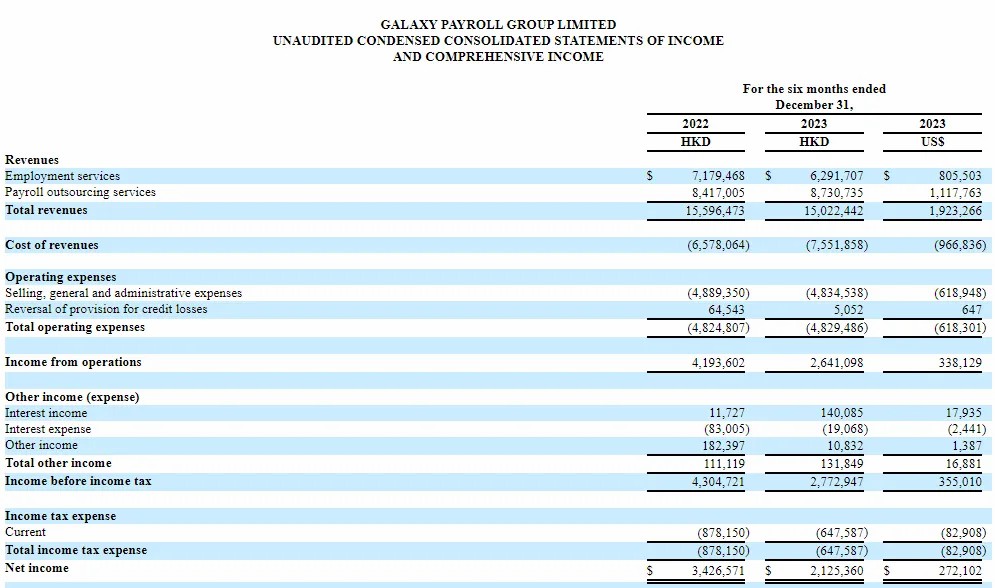Click 'Selling, general and administrative expenses' label
The width and height of the screenshot is (995, 588).
[123, 293]
